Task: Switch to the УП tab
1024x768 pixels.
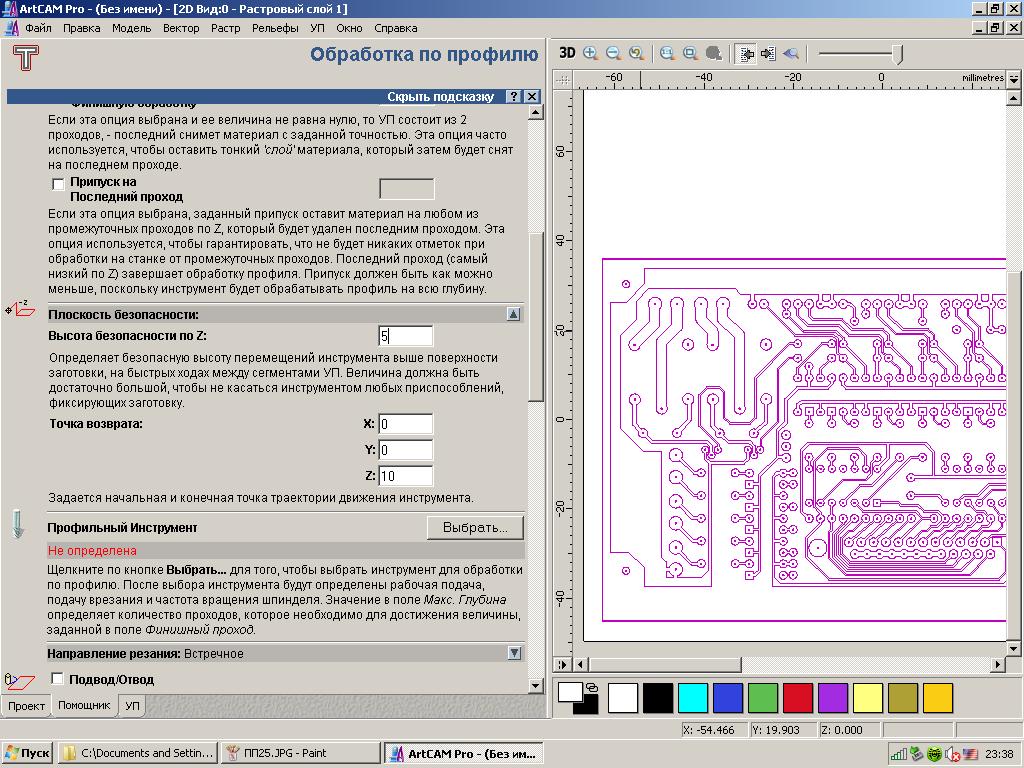Action: click(132, 706)
